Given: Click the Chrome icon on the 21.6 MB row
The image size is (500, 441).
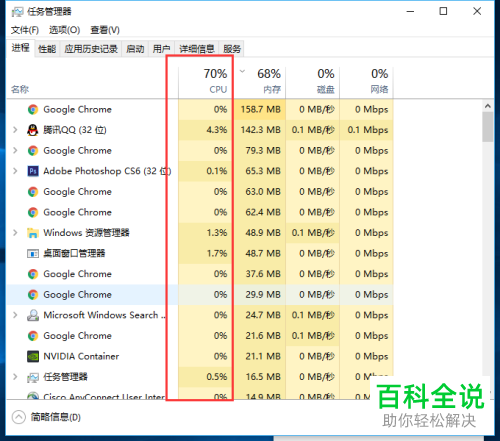Looking at the screenshot, I should coord(33,336).
